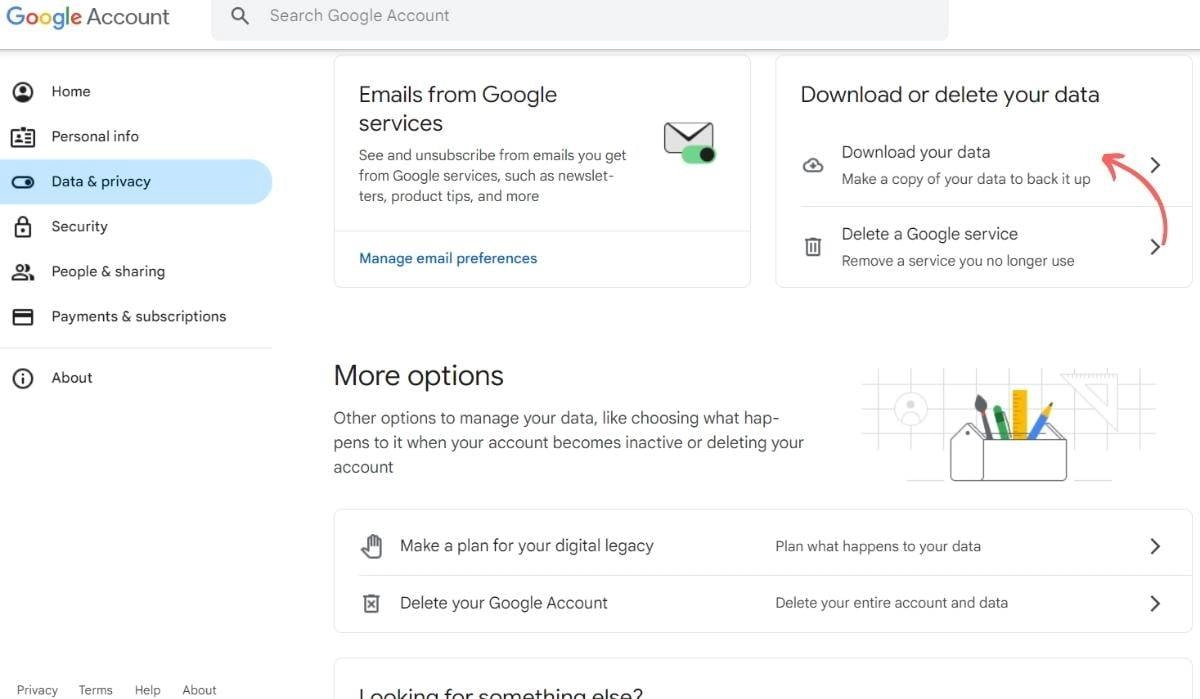
Task: Expand the Delete a Google service chevron
Action: [x=1156, y=246]
